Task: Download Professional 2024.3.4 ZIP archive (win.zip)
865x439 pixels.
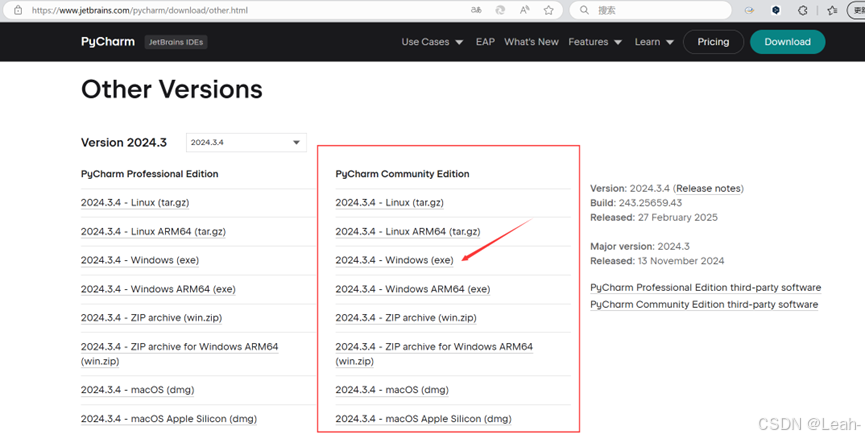Action: (152, 318)
